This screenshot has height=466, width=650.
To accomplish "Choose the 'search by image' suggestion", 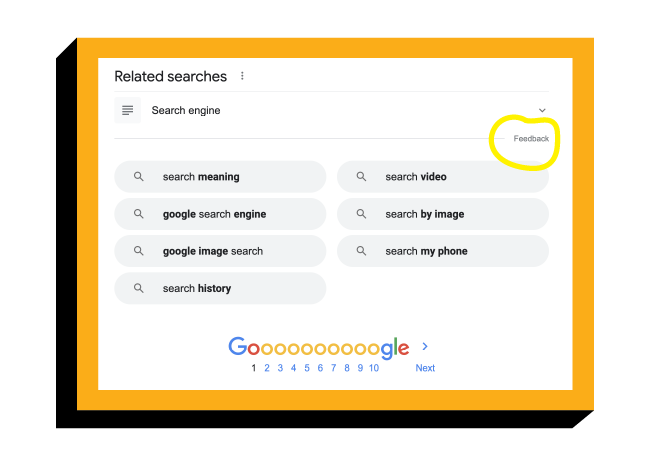I will click(x=442, y=214).
